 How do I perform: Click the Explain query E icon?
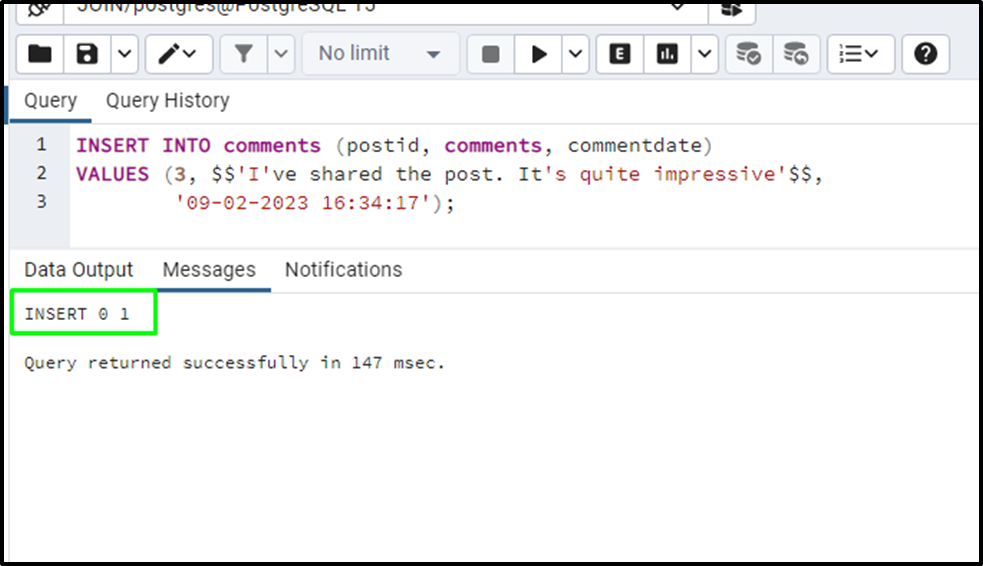(x=619, y=54)
